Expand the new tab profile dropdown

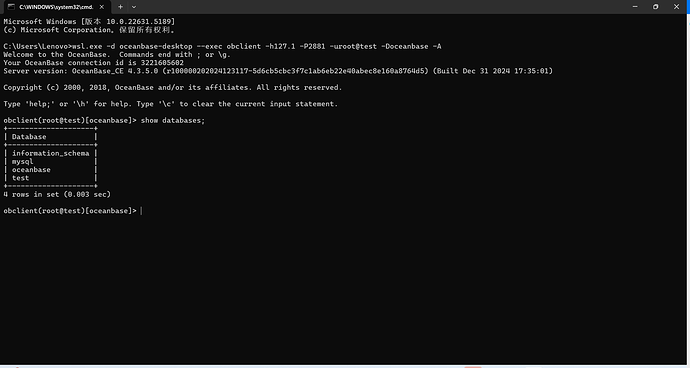coord(134,7)
